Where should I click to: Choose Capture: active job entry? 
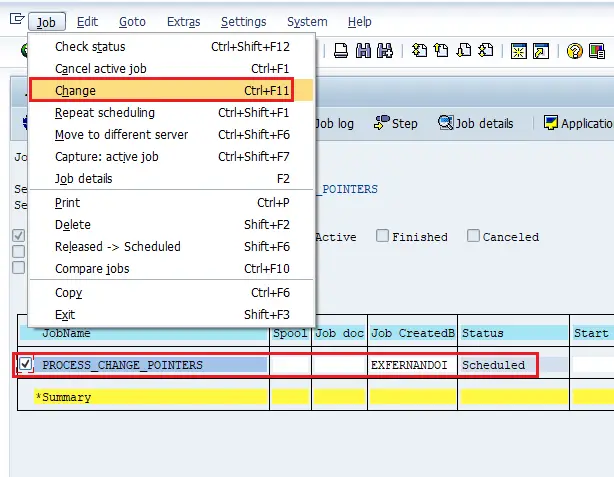[172, 157]
